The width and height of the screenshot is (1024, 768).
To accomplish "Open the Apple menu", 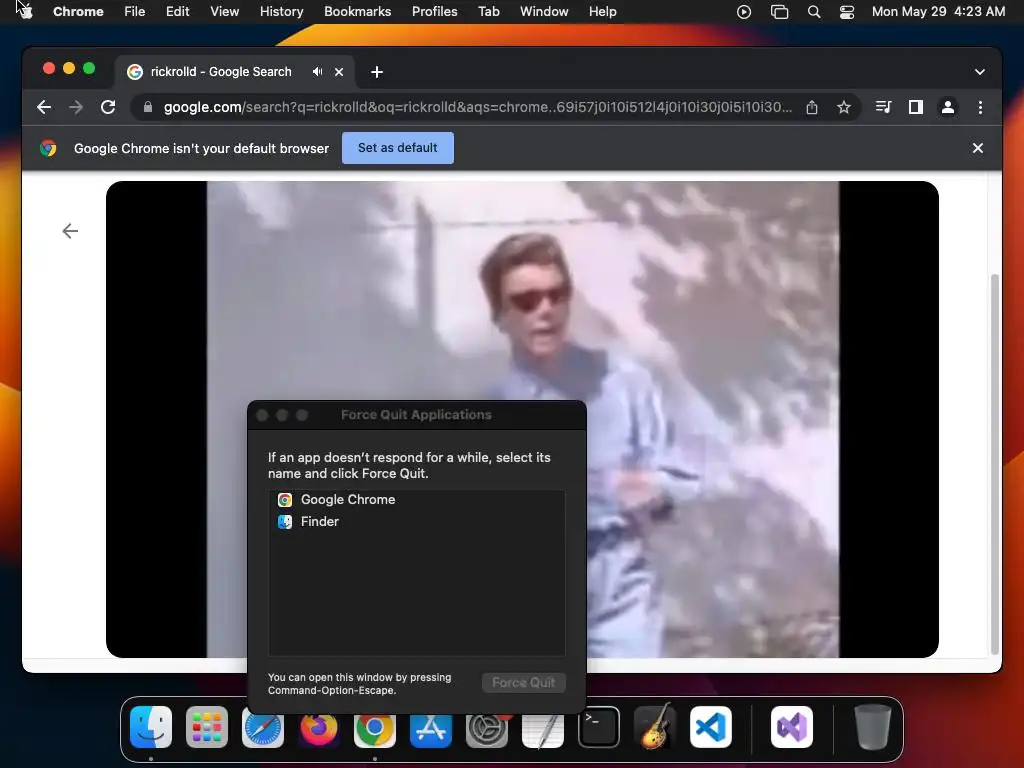I will [25, 11].
